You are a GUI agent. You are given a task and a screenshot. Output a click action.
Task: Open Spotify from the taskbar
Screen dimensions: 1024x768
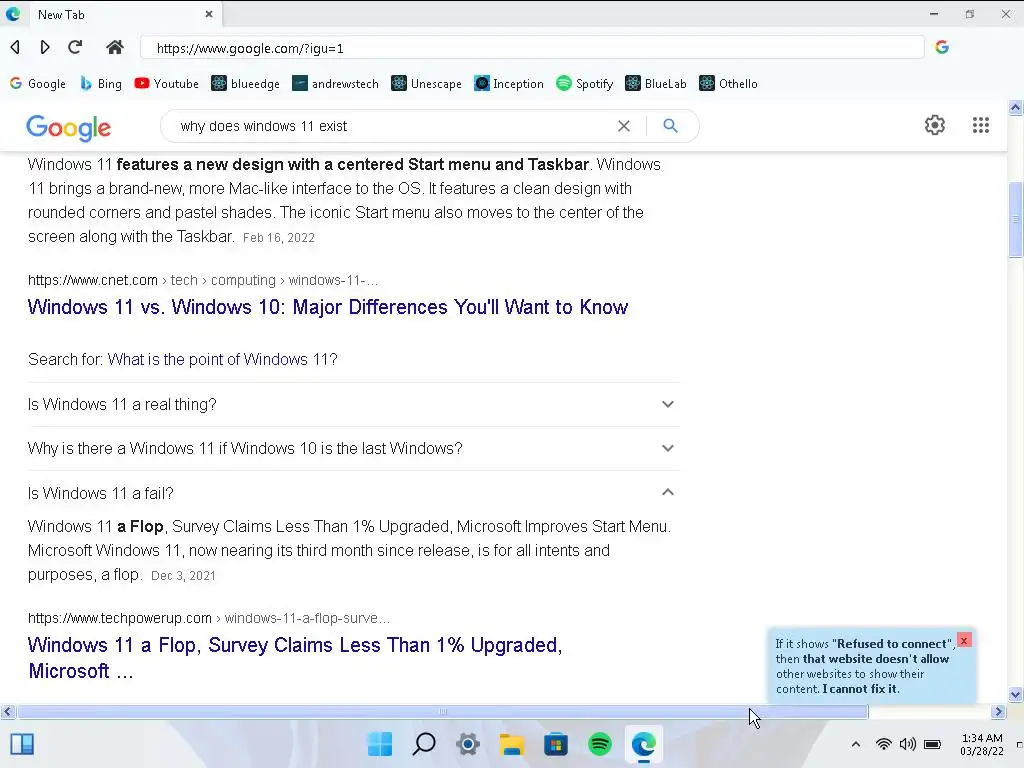600,744
